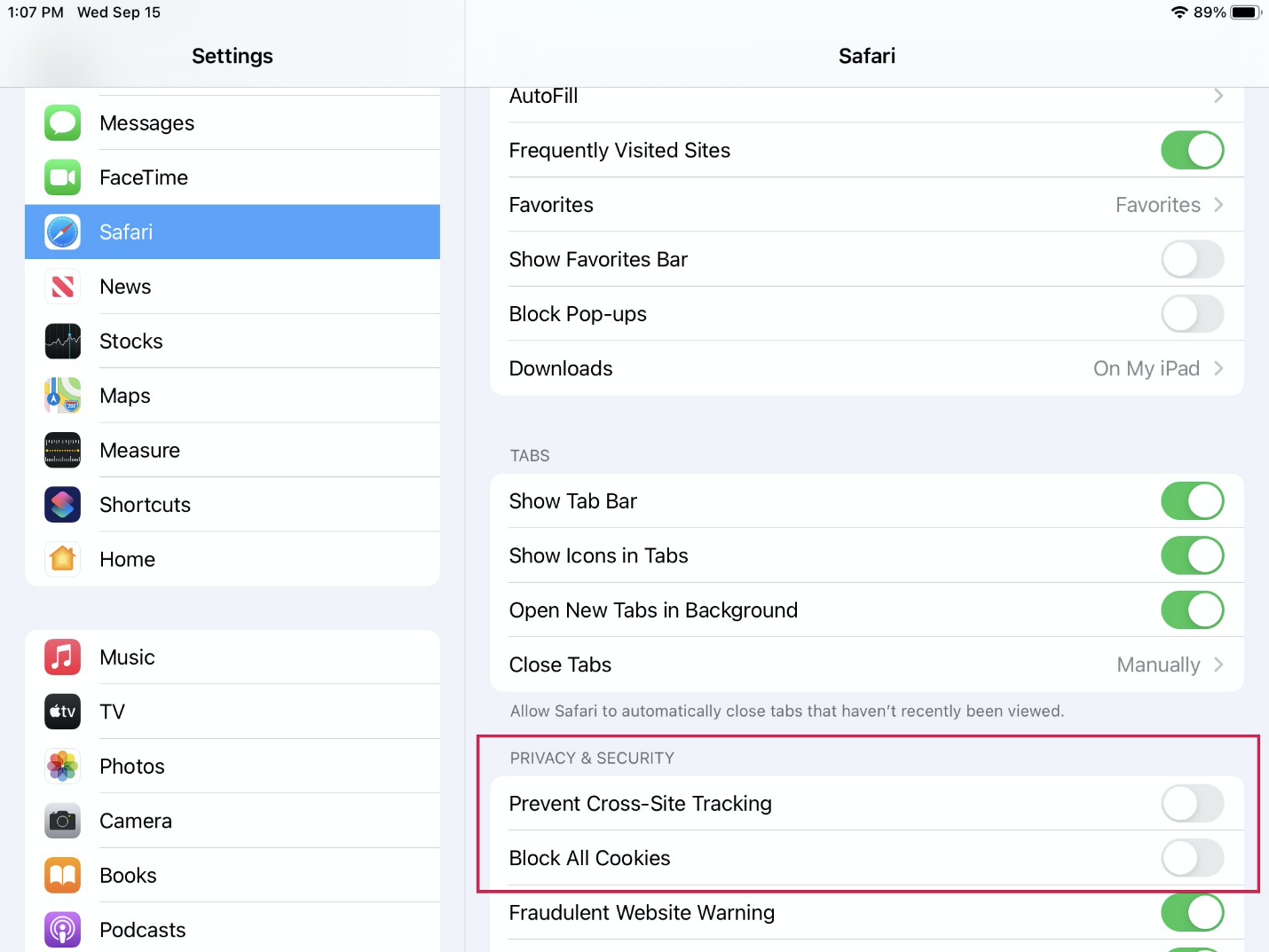Image resolution: width=1269 pixels, height=952 pixels.
Task: Tap the Music note icon
Action: coord(63,657)
